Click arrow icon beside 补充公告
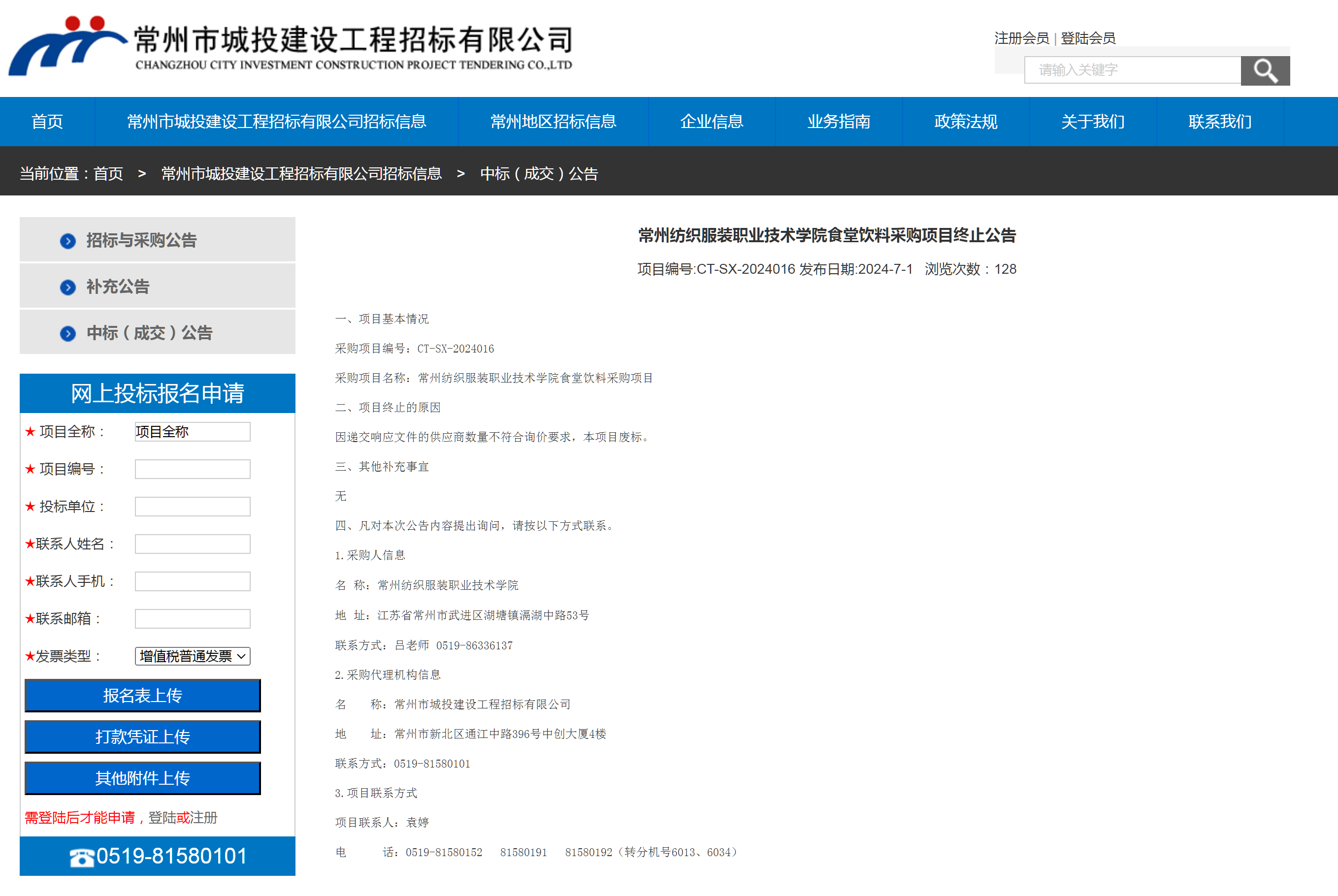This screenshot has height=896, width=1338. [68, 288]
